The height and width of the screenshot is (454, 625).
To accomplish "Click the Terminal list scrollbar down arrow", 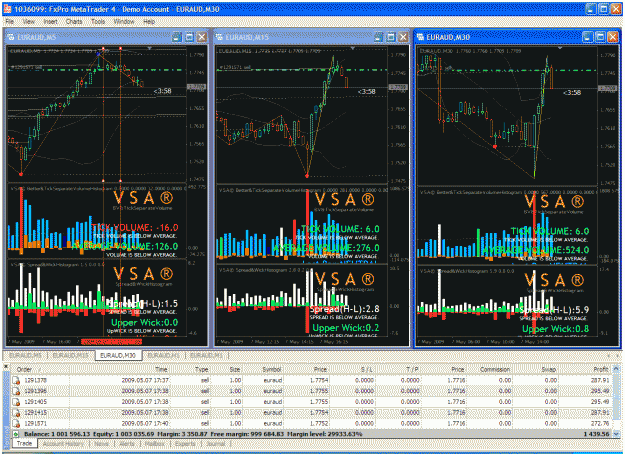I will 616,434.
